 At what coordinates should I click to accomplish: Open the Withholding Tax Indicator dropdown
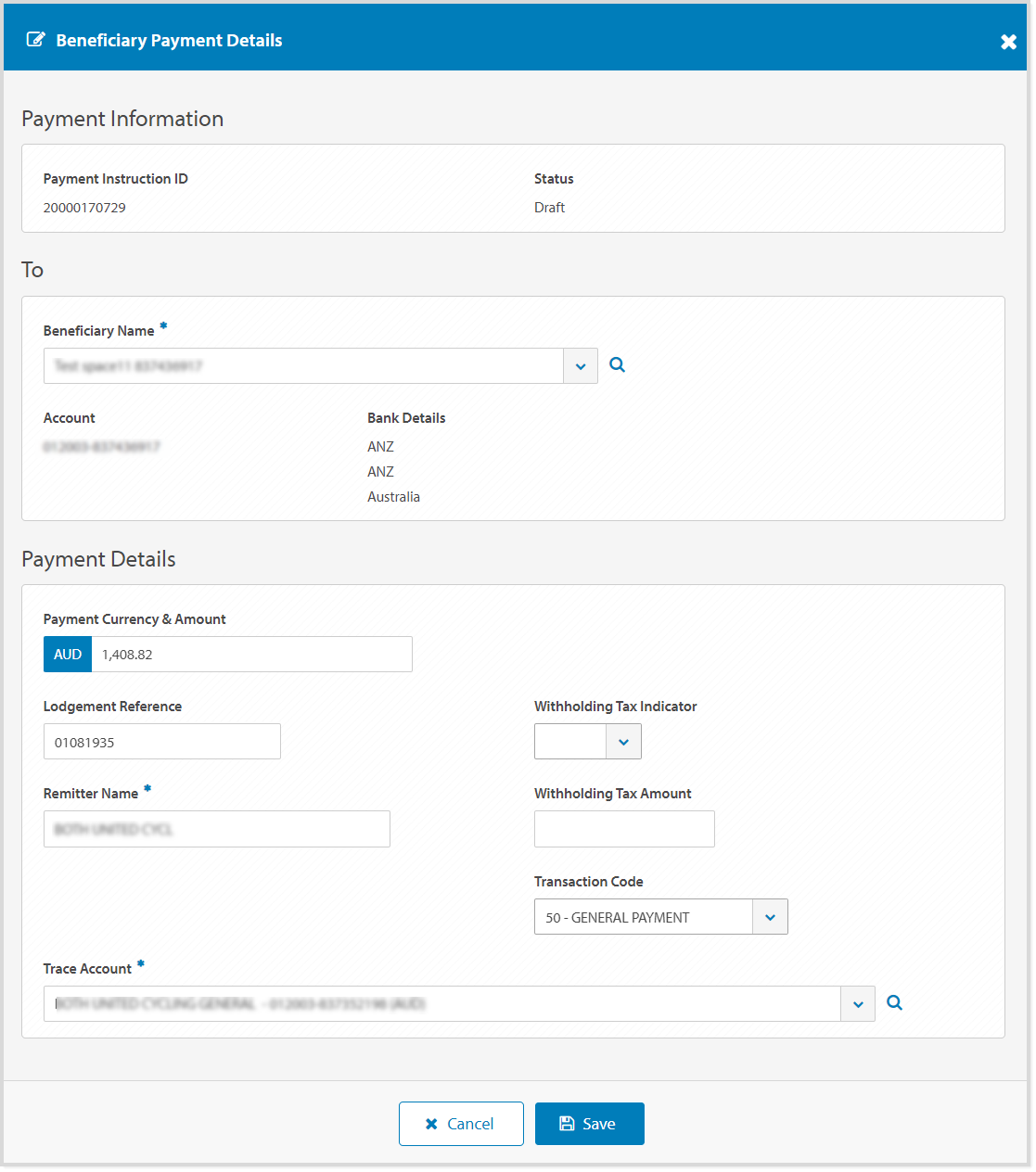(623, 742)
